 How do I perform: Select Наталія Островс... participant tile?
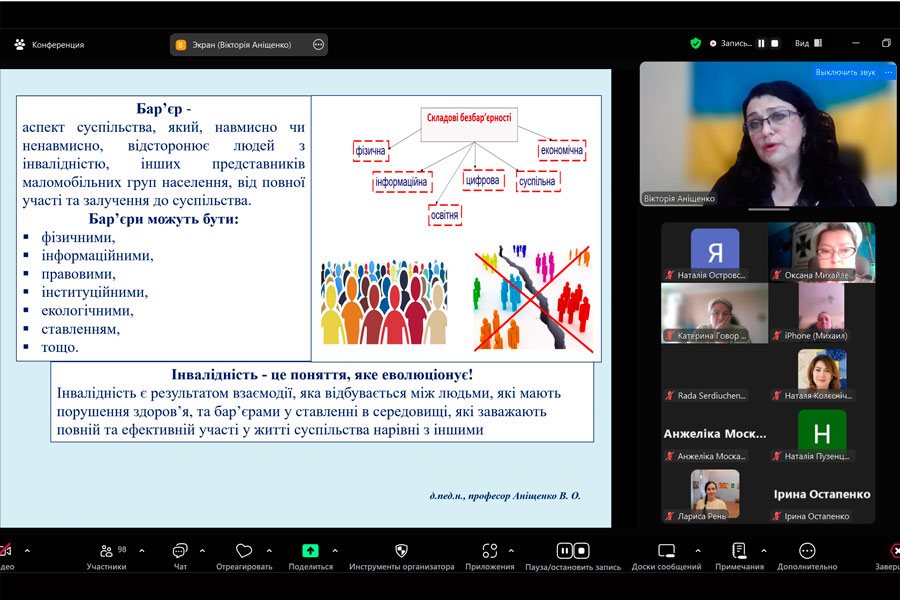(715, 253)
